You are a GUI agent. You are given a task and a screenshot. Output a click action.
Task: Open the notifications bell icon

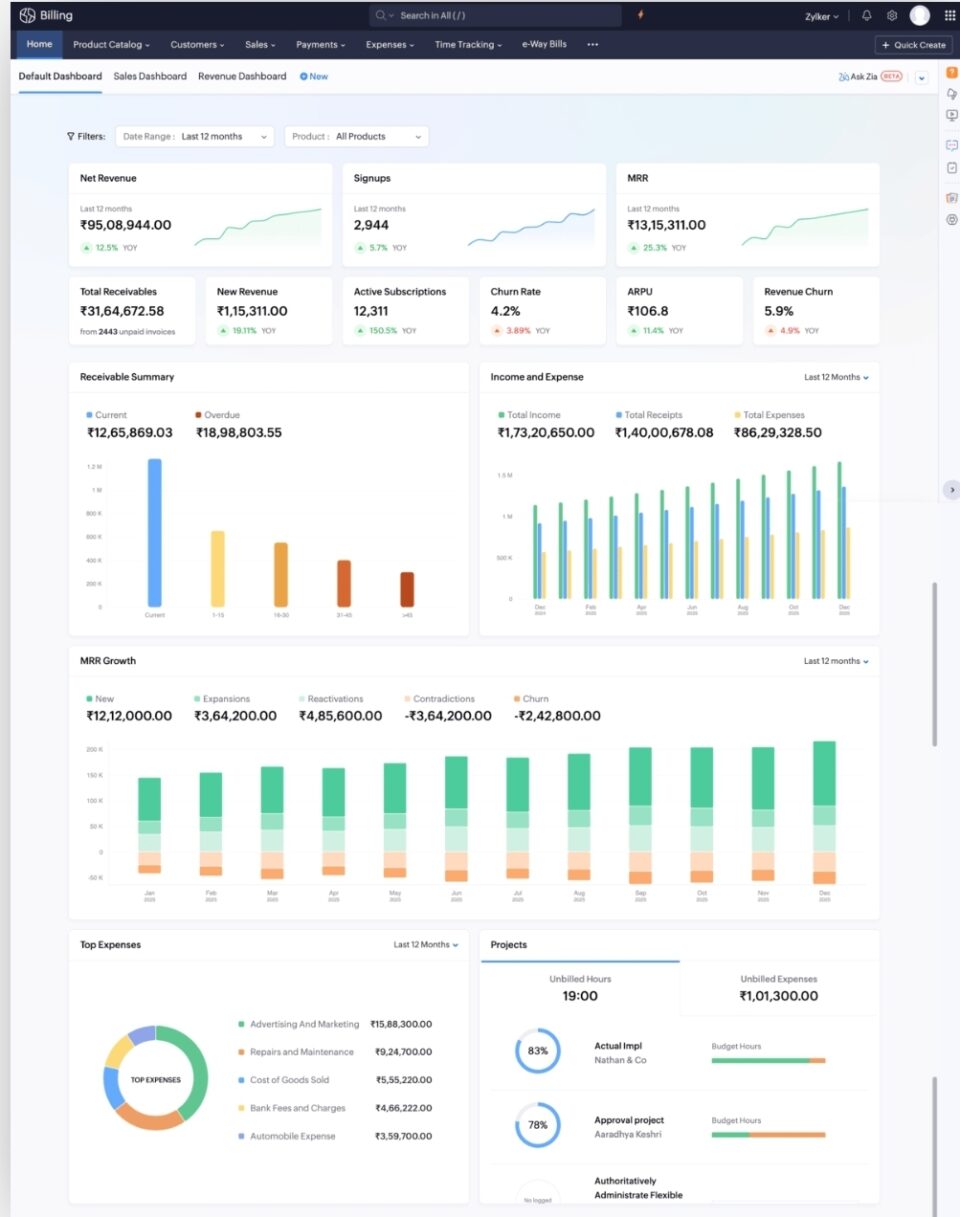point(866,16)
